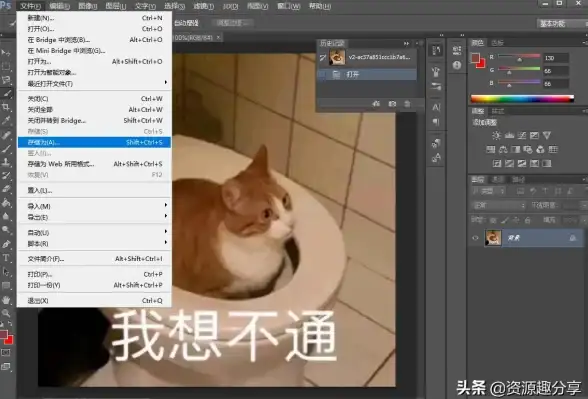Set history brush source on 打开 state
Viewport: 588px width, 399px height.
[x=322, y=75]
